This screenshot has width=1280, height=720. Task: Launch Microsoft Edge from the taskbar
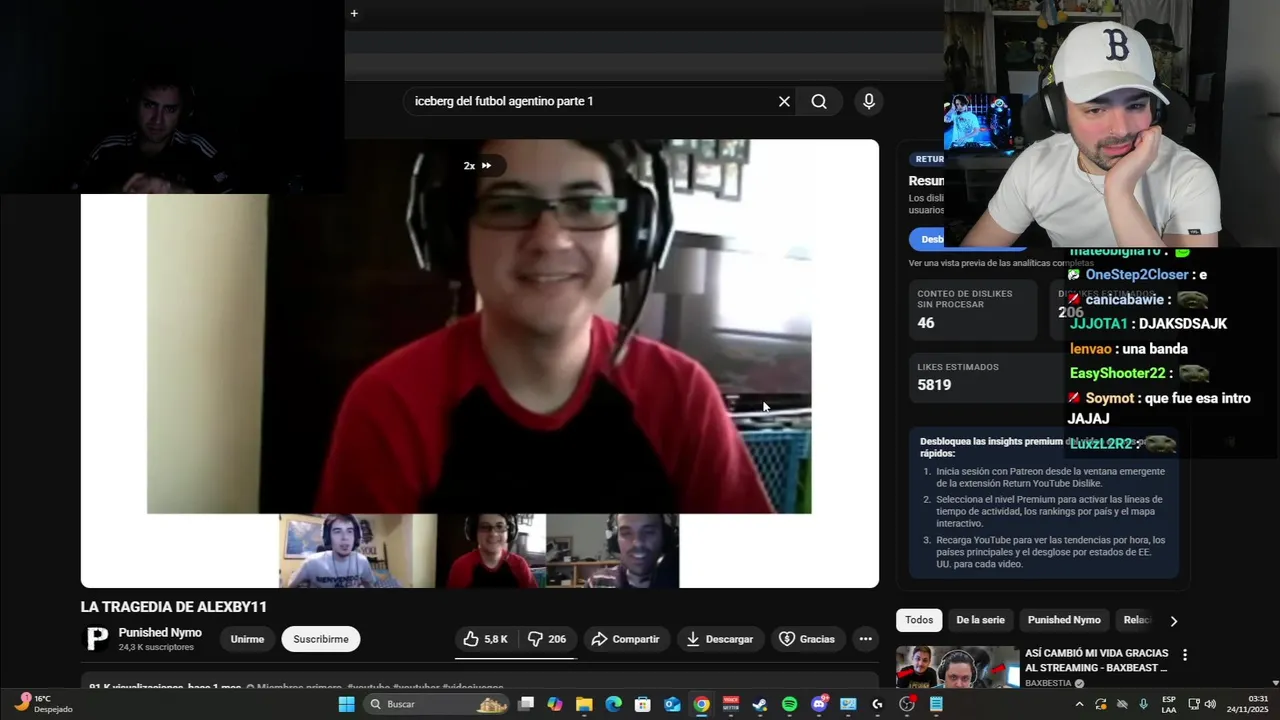tap(613, 704)
